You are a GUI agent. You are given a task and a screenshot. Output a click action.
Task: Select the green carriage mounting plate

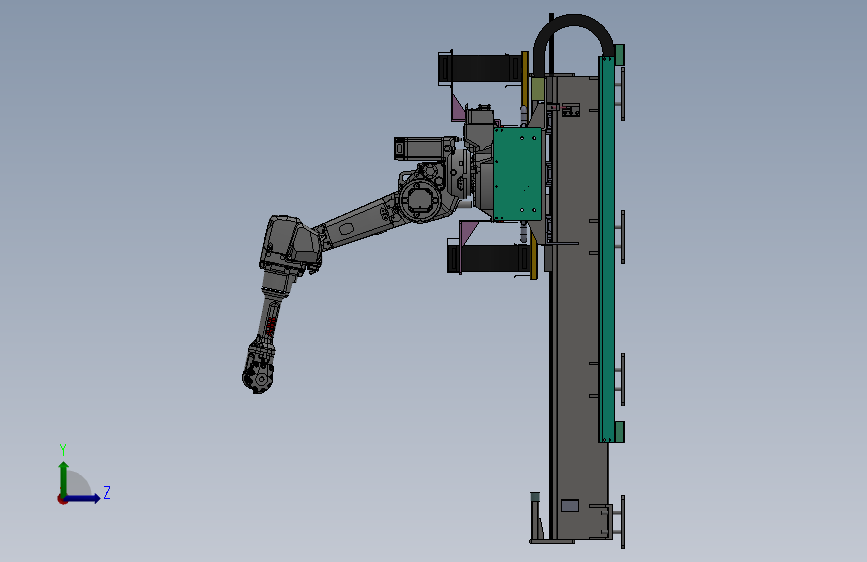coord(517,174)
